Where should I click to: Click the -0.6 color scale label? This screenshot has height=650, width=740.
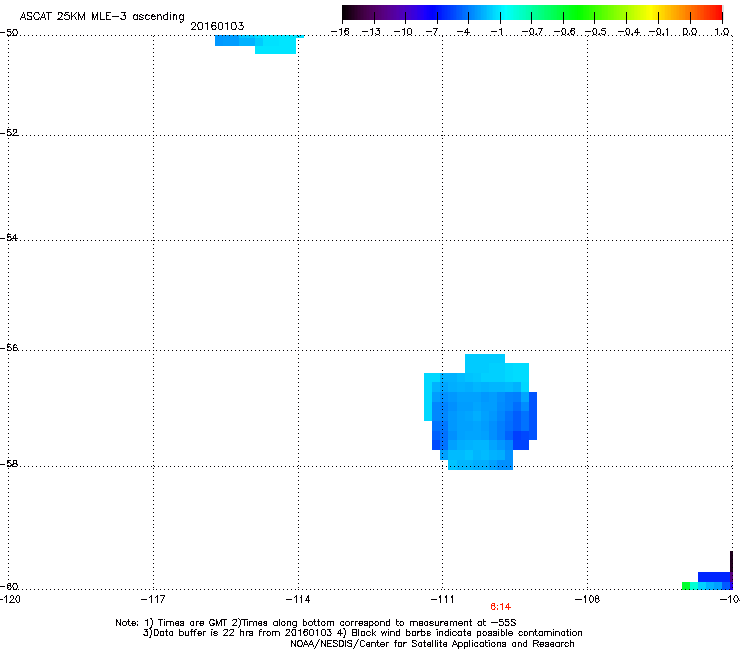[564, 32]
